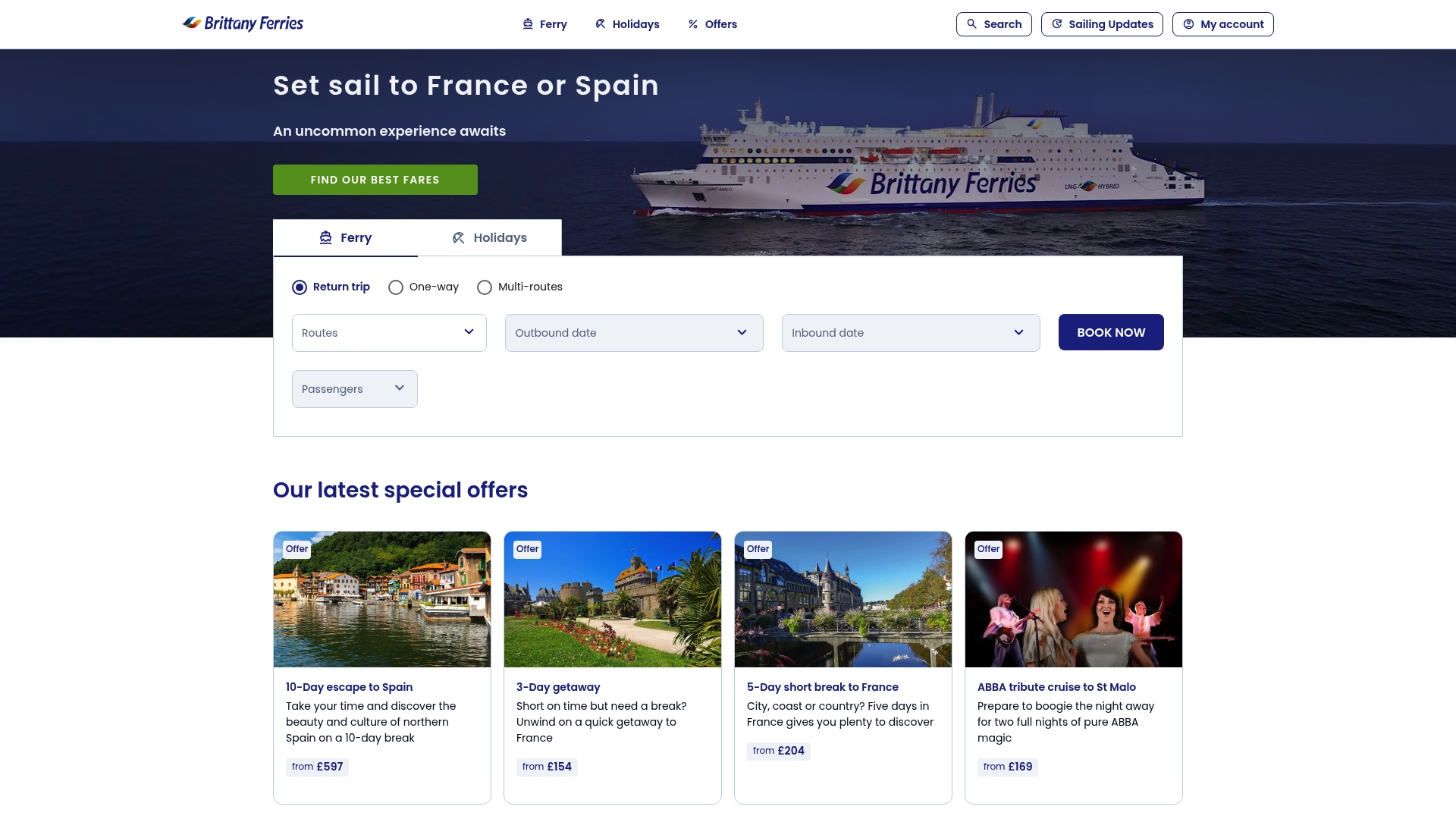The image size is (1456, 819).
Task: Switch to the Holidays booking tab
Action: pos(489,238)
